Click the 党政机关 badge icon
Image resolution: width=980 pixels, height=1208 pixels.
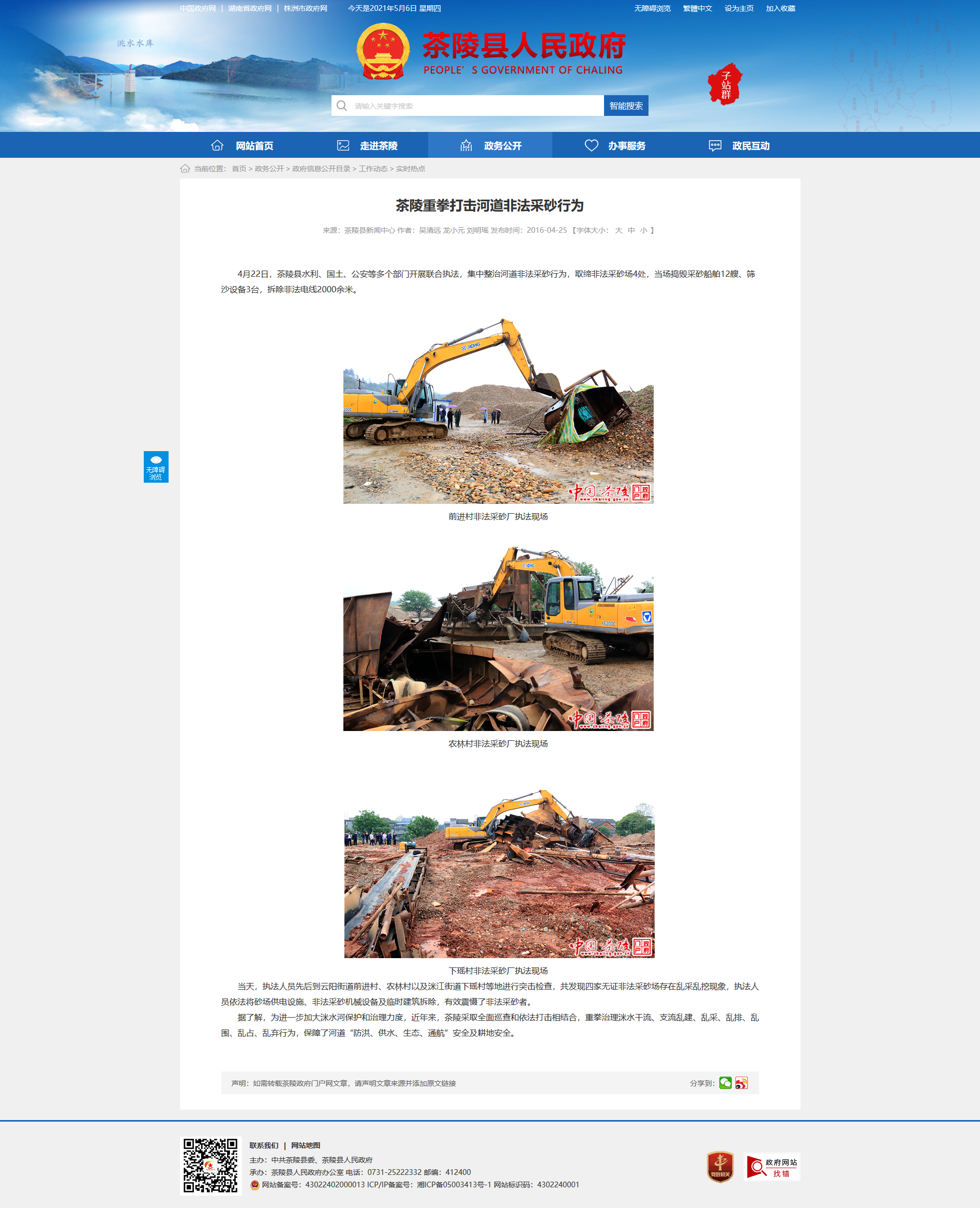tap(720, 1166)
